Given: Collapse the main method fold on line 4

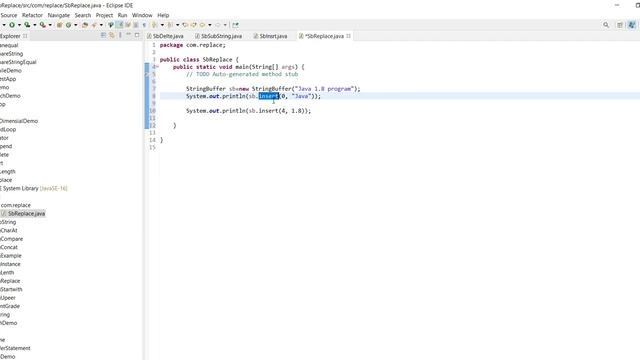Looking at the screenshot, I should tap(157, 67).
